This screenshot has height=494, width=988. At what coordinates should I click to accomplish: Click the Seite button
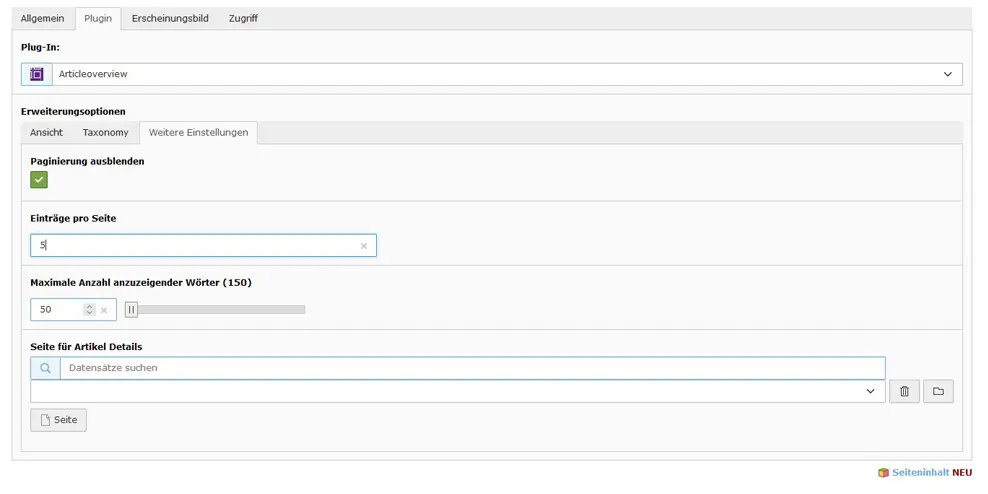tap(59, 420)
